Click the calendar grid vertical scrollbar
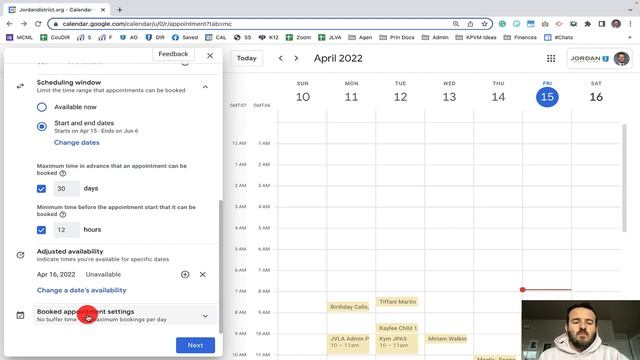Viewport: 640px width, 360px height. coord(624,178)
